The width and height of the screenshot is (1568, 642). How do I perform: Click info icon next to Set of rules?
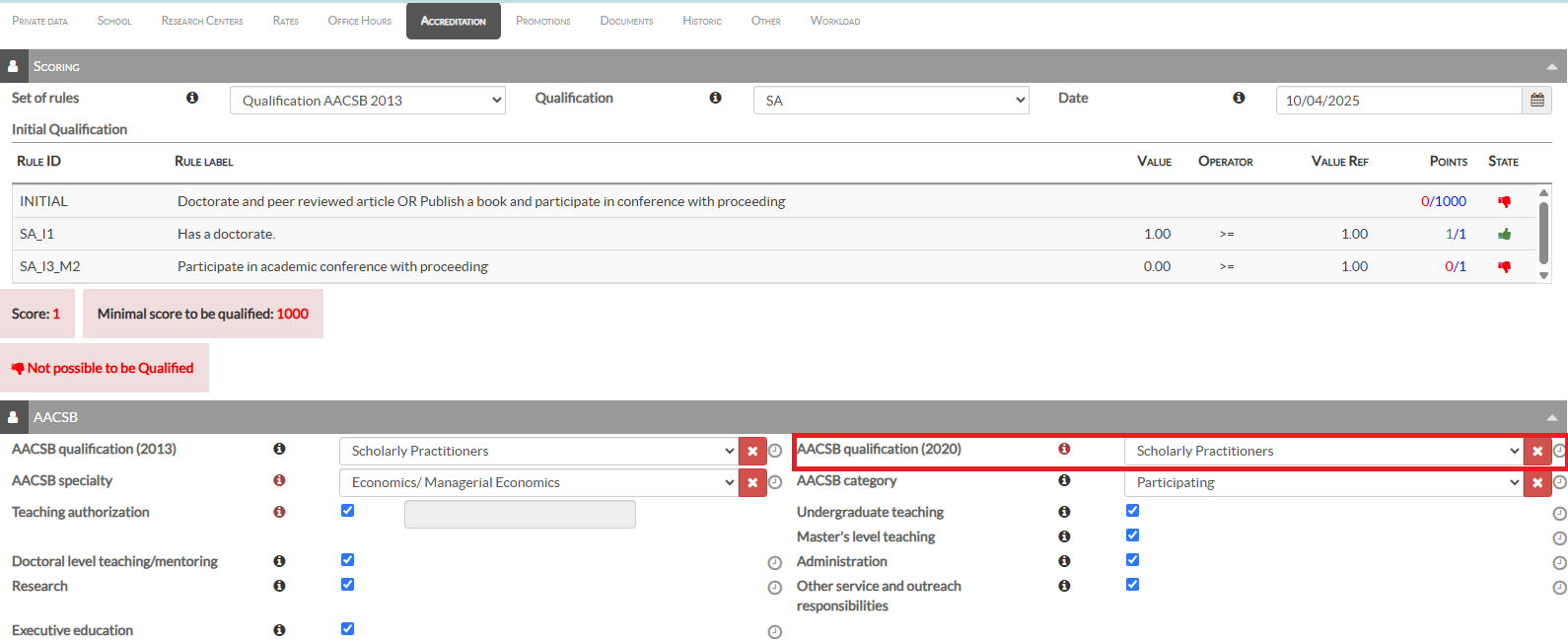tap(192, 98)
